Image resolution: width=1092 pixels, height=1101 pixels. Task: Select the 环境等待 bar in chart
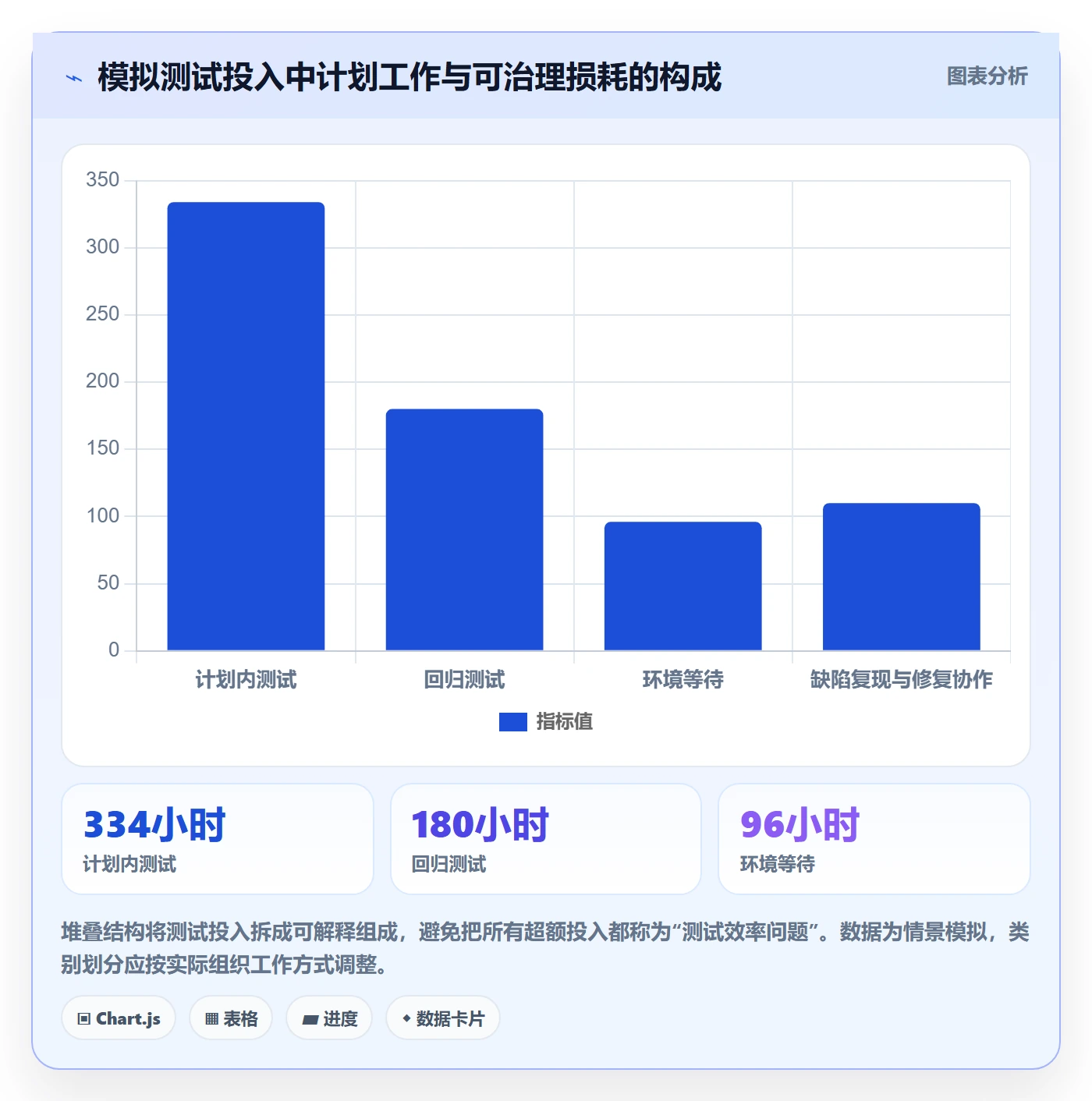682,586
